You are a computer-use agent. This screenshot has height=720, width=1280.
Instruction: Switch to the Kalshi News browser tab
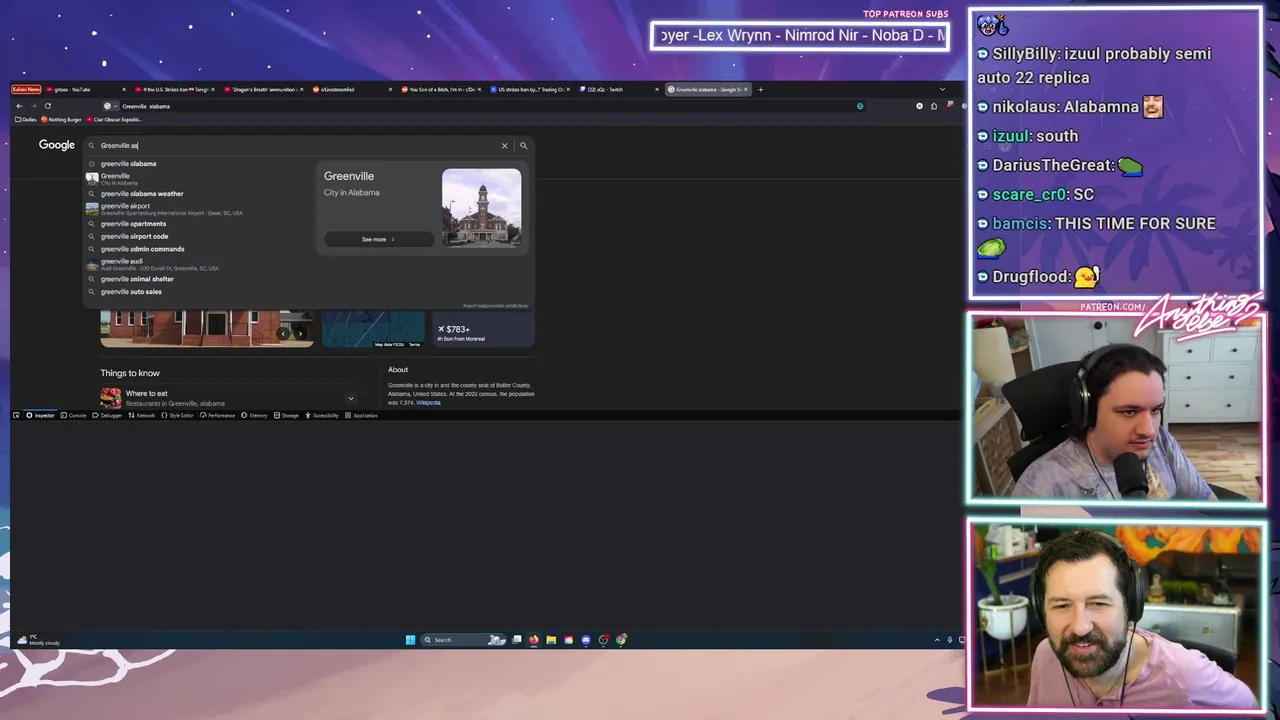(x=27, y=90)
